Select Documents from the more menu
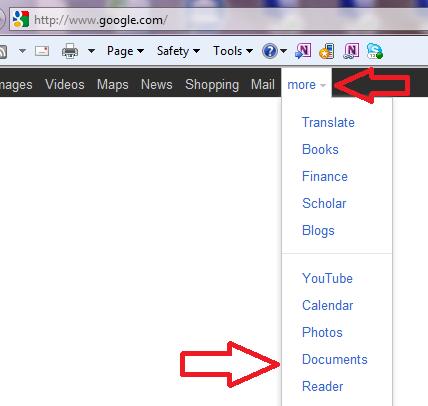This screenshot has height=406, width=428. [335, 359]
